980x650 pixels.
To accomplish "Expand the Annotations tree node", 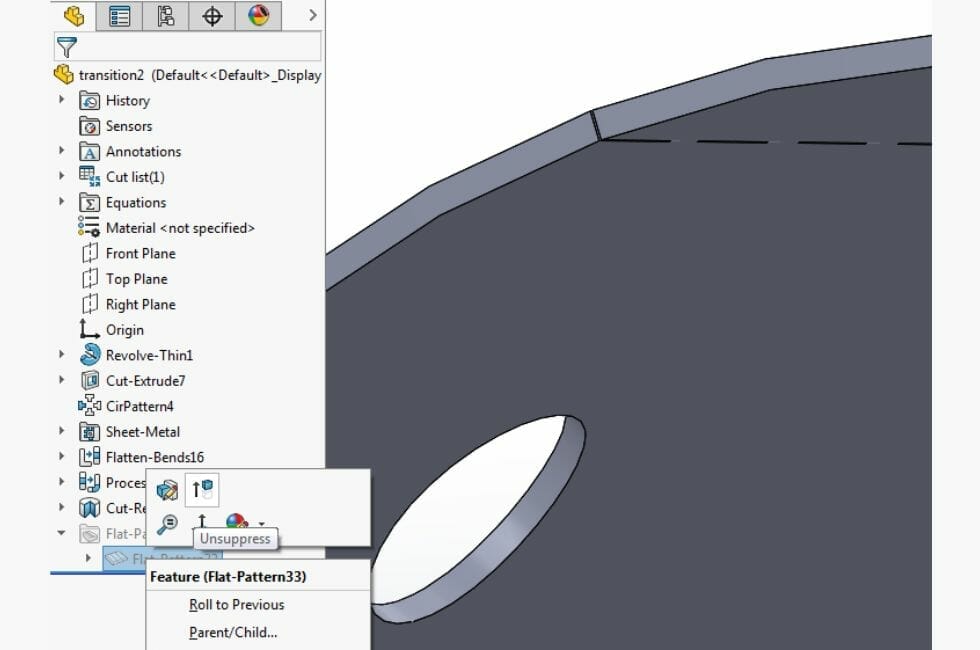I will click(63, 151).
